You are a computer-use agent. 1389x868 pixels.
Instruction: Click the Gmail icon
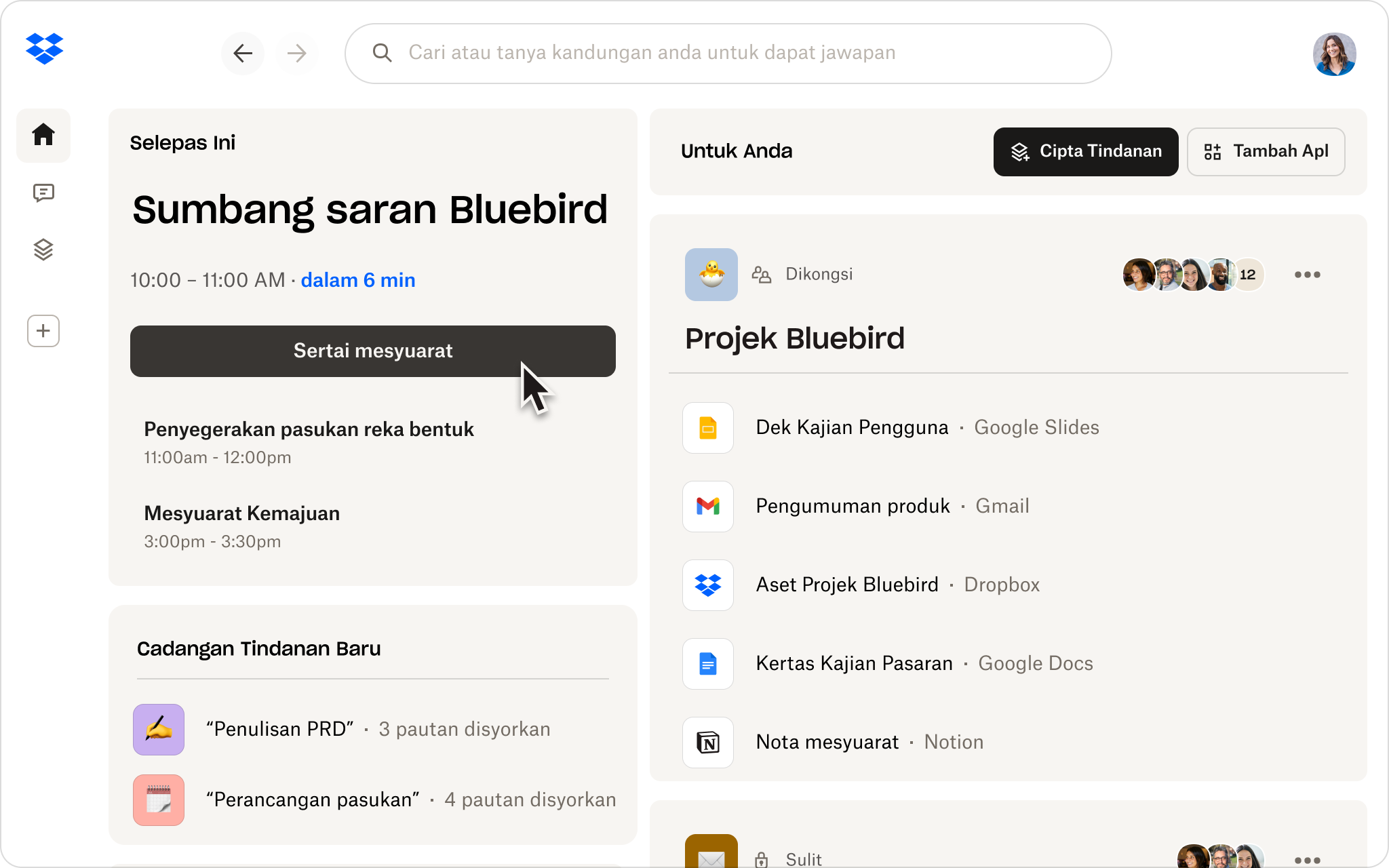click(708, 507)
